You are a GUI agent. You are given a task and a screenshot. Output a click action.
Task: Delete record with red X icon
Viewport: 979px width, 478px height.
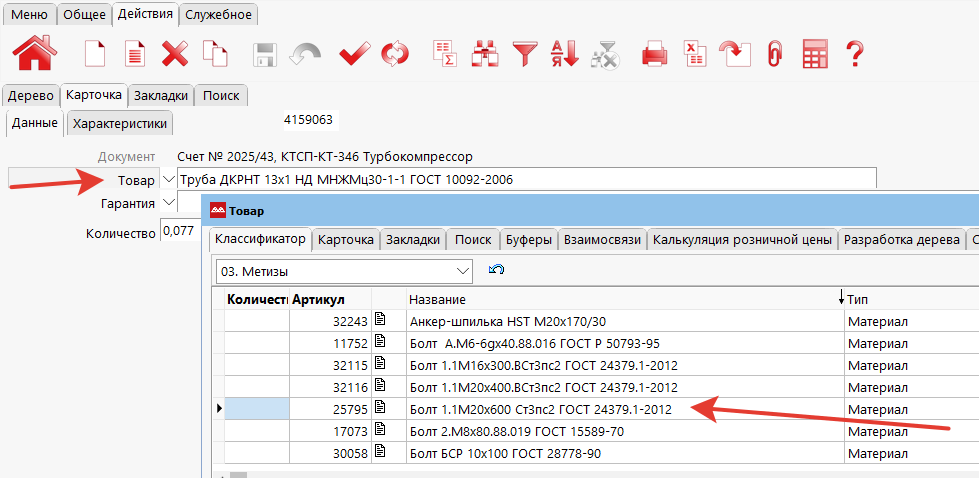point(175,53)
